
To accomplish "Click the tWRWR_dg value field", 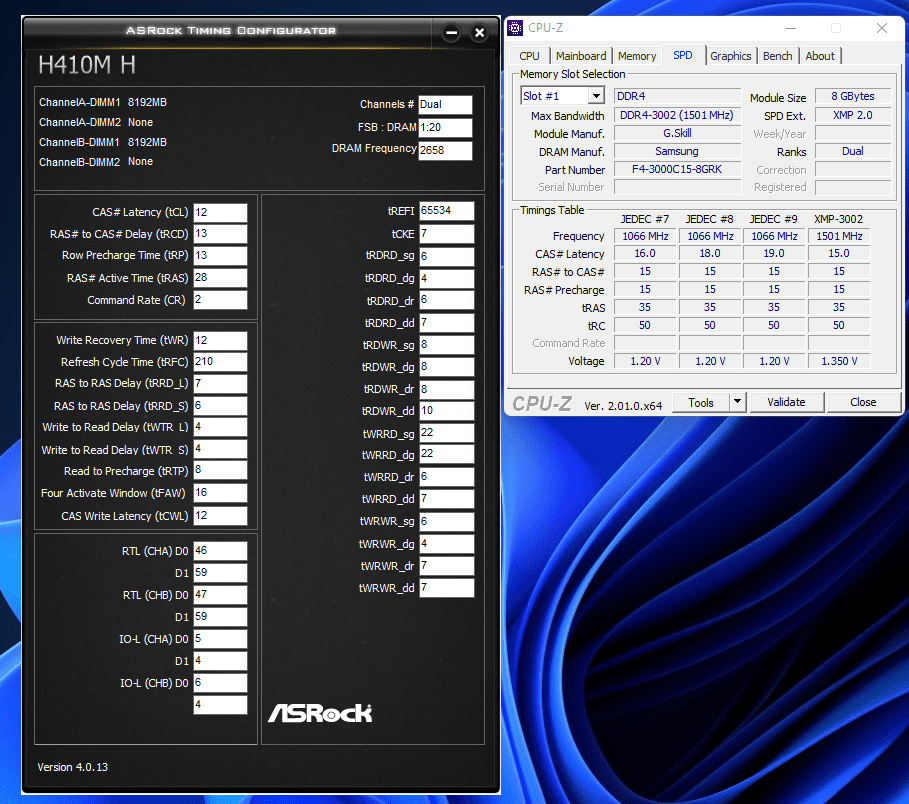I will click(x=446, y=544).
